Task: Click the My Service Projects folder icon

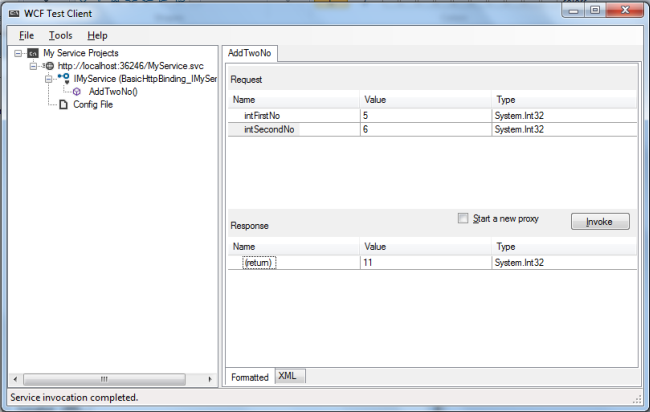Action: 33,53
